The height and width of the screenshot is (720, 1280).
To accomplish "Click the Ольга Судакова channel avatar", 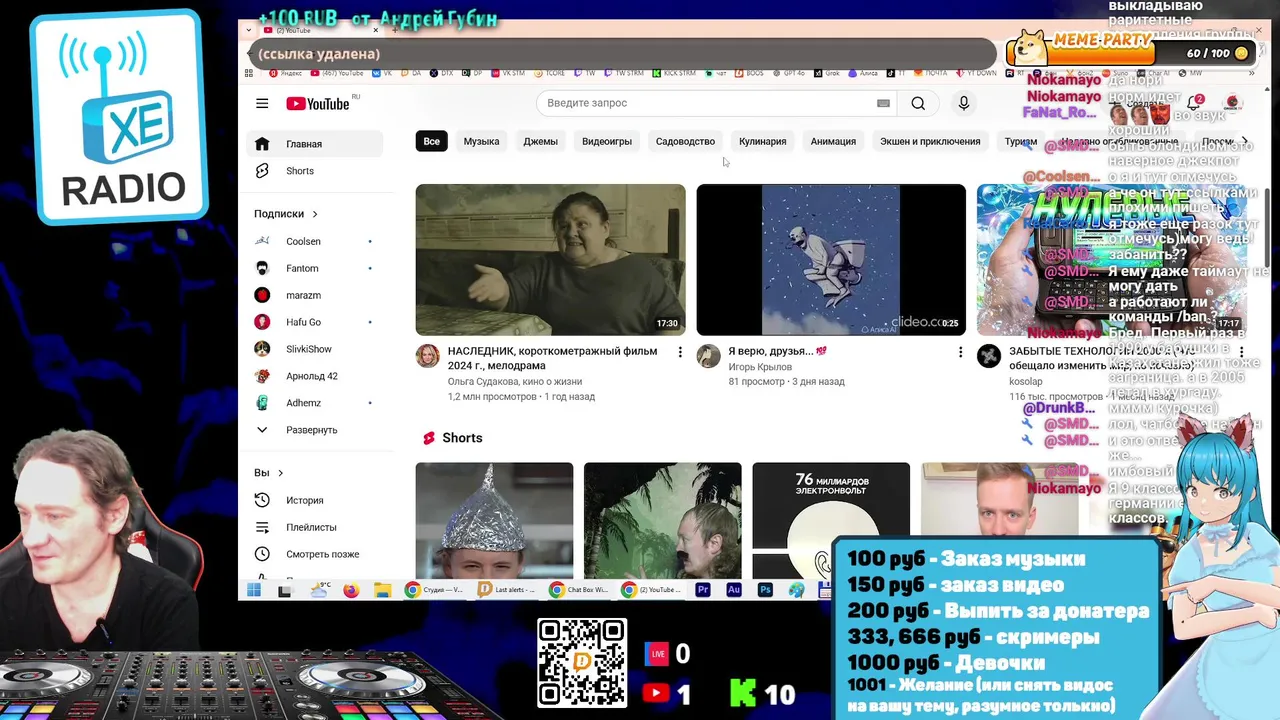I will click(428, 356).
